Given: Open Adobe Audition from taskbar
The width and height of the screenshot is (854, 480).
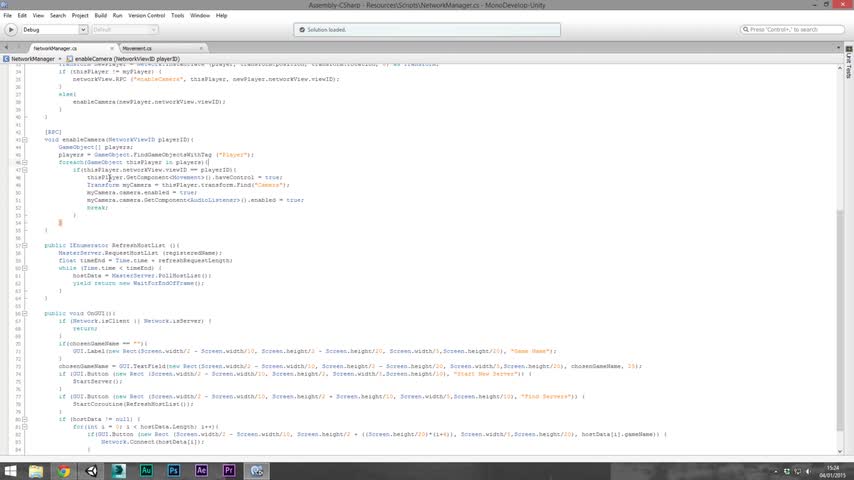Looking at the screenshot, I should 146,471.
